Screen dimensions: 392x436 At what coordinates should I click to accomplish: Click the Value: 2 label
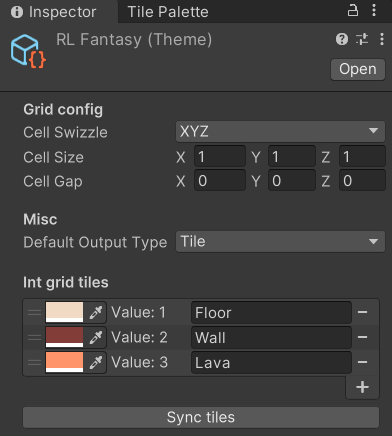(139, 337)
